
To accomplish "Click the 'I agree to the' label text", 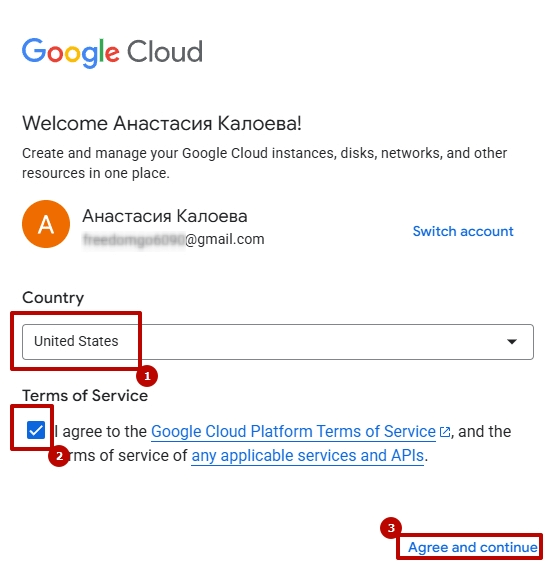I will 100,432.
